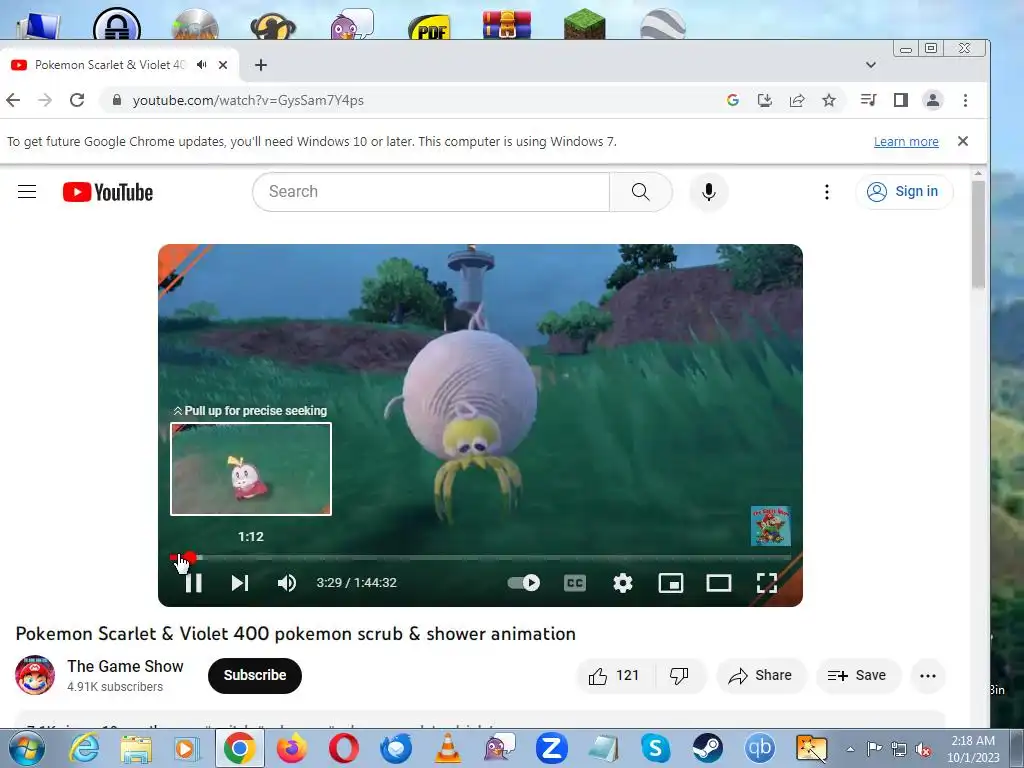
Task: Skip to the next video
Action: [240, 583]
